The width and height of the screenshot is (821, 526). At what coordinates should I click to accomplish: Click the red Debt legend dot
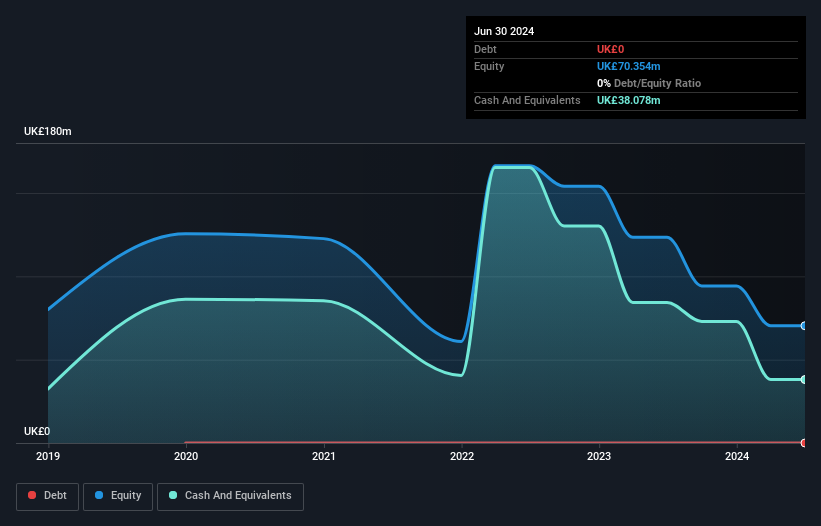coord(32,495)
